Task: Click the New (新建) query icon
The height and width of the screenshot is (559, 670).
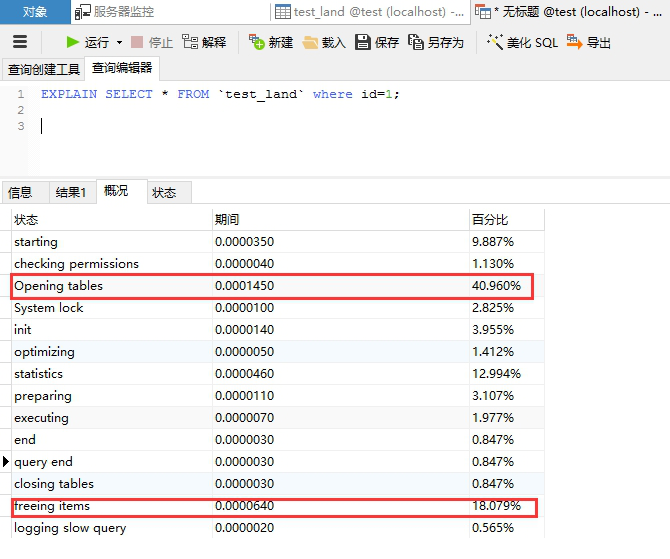Action: 257,42
